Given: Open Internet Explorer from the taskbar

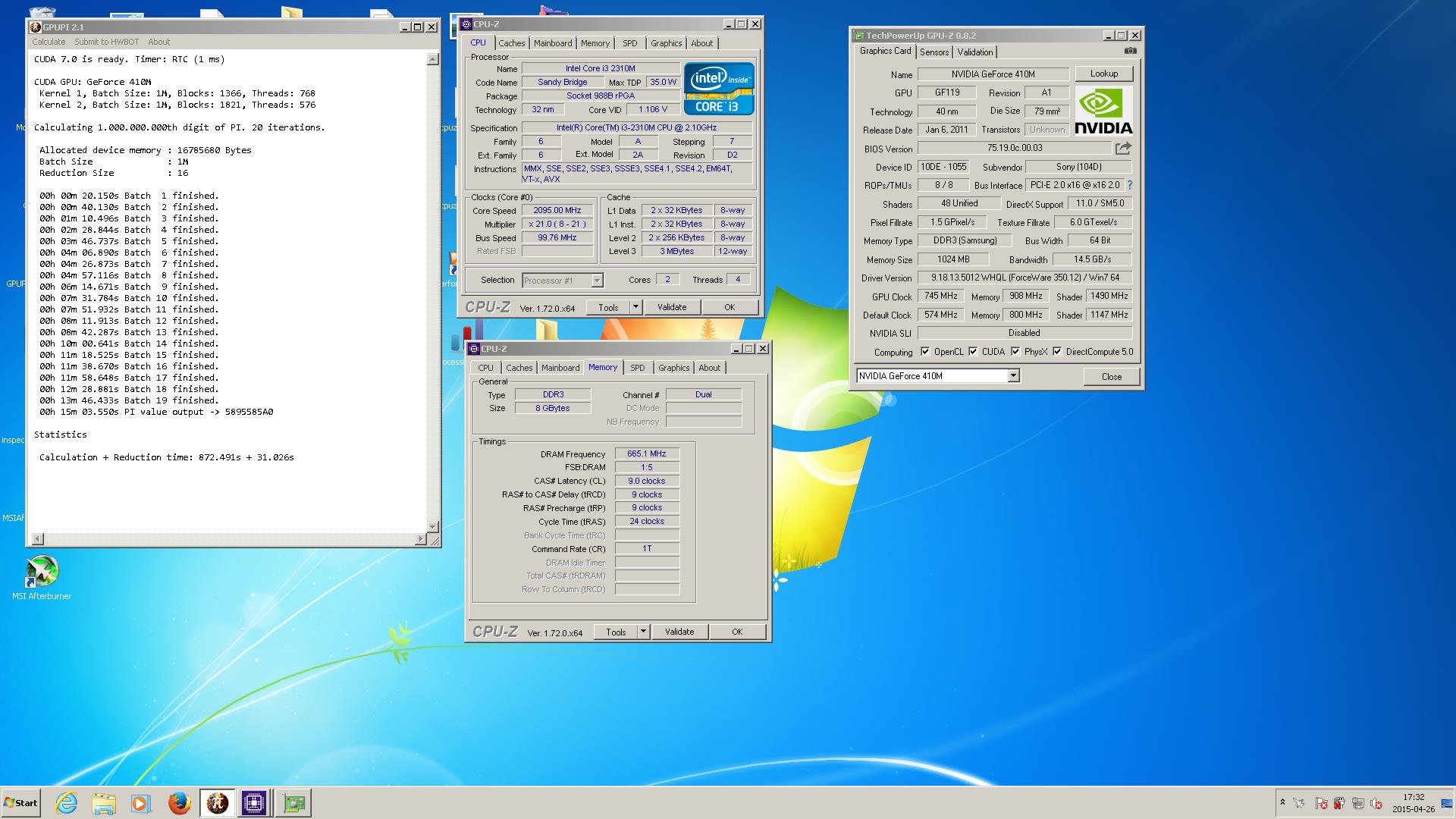Looking at the screenshot, I should click(x=67, y=803).
